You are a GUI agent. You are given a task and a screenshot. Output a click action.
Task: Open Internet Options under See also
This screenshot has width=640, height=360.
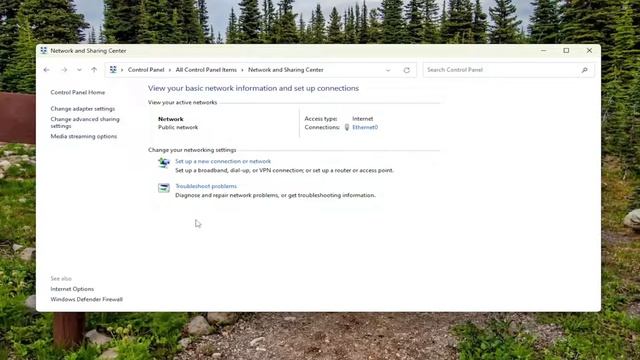72,289
